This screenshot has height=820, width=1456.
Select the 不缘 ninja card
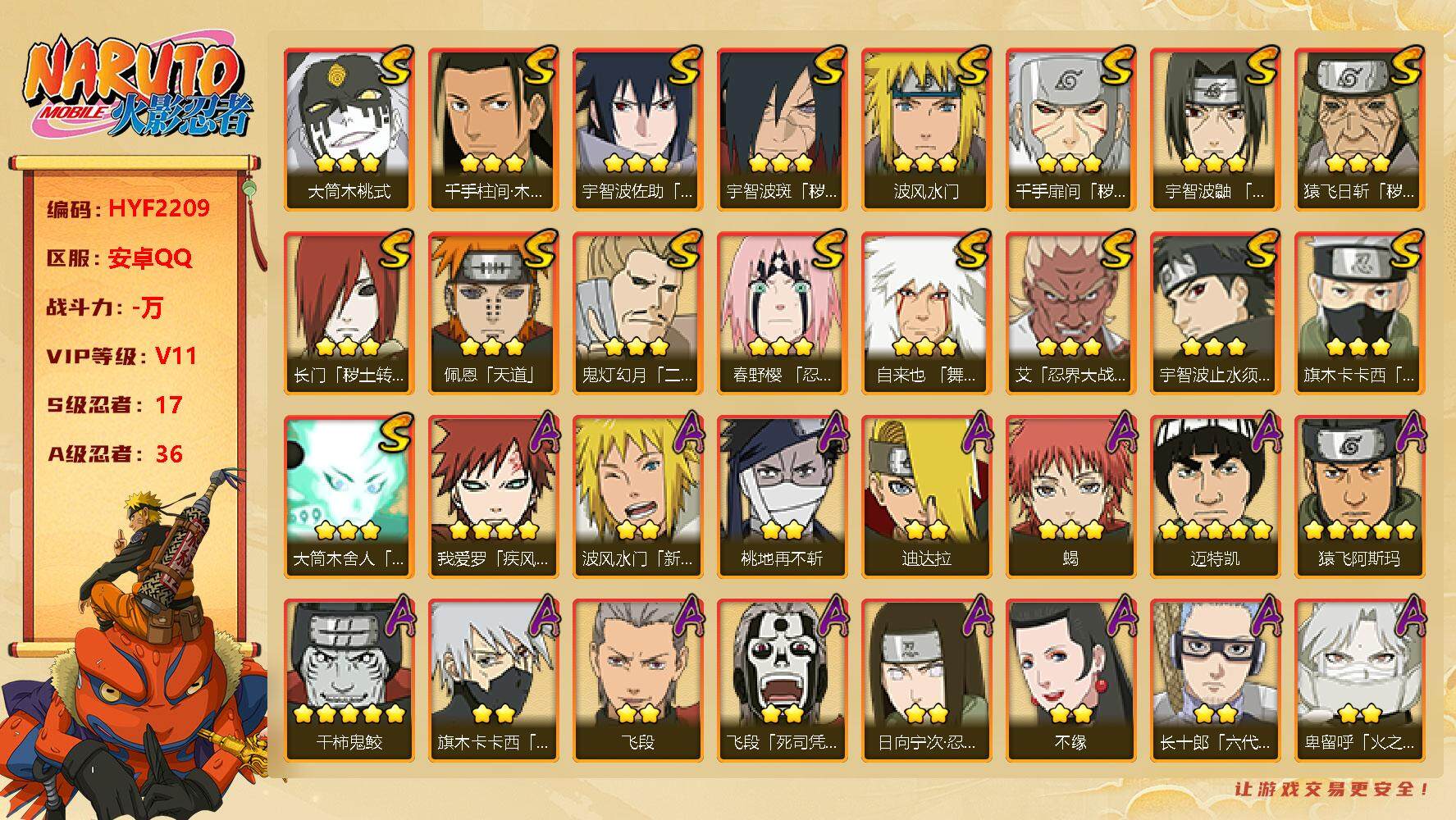click(1071, 680)
